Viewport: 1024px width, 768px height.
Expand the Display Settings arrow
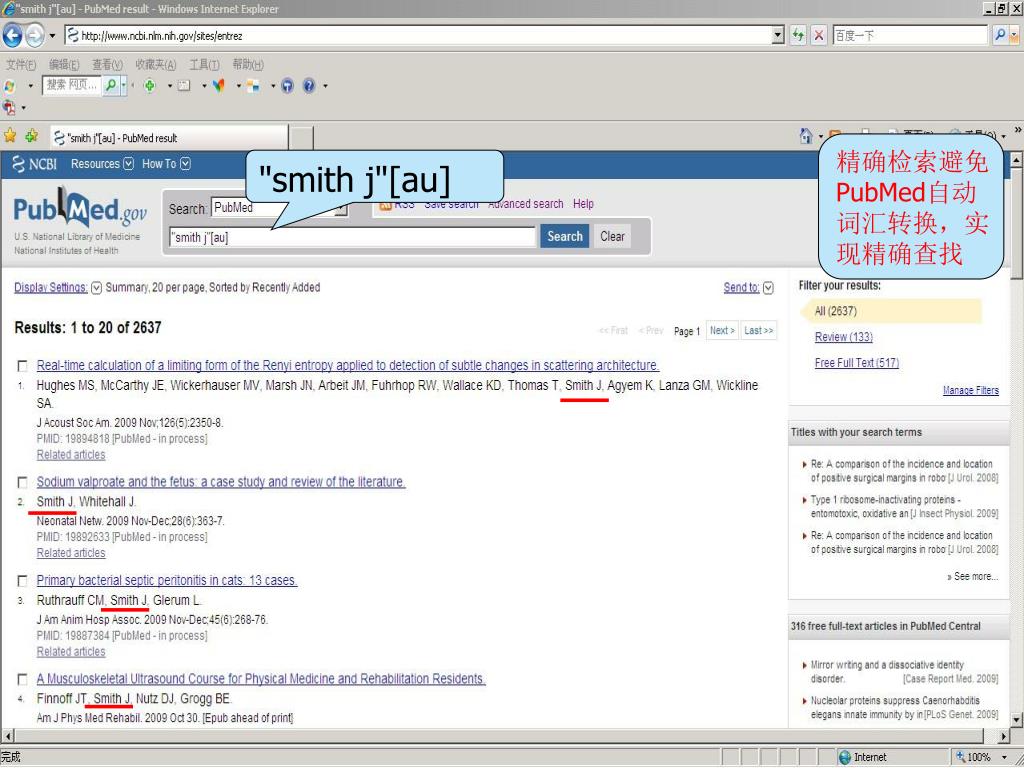pos(96,288)
